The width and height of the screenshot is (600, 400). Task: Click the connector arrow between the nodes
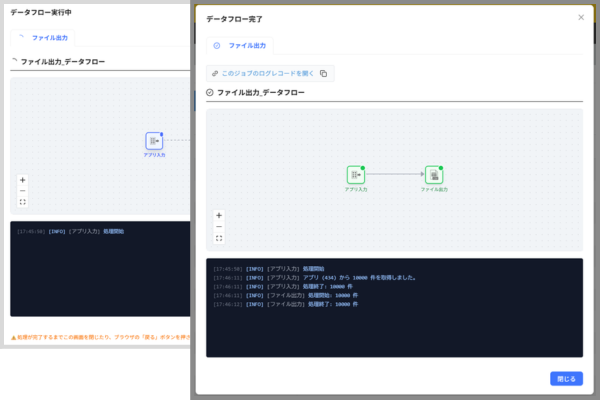(x=395, y=174)
